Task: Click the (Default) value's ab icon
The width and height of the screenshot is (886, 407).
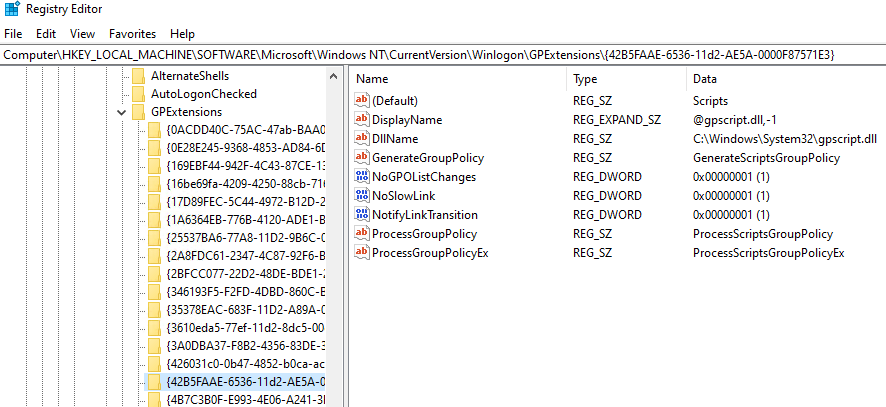Action: (x=362, y=101)
